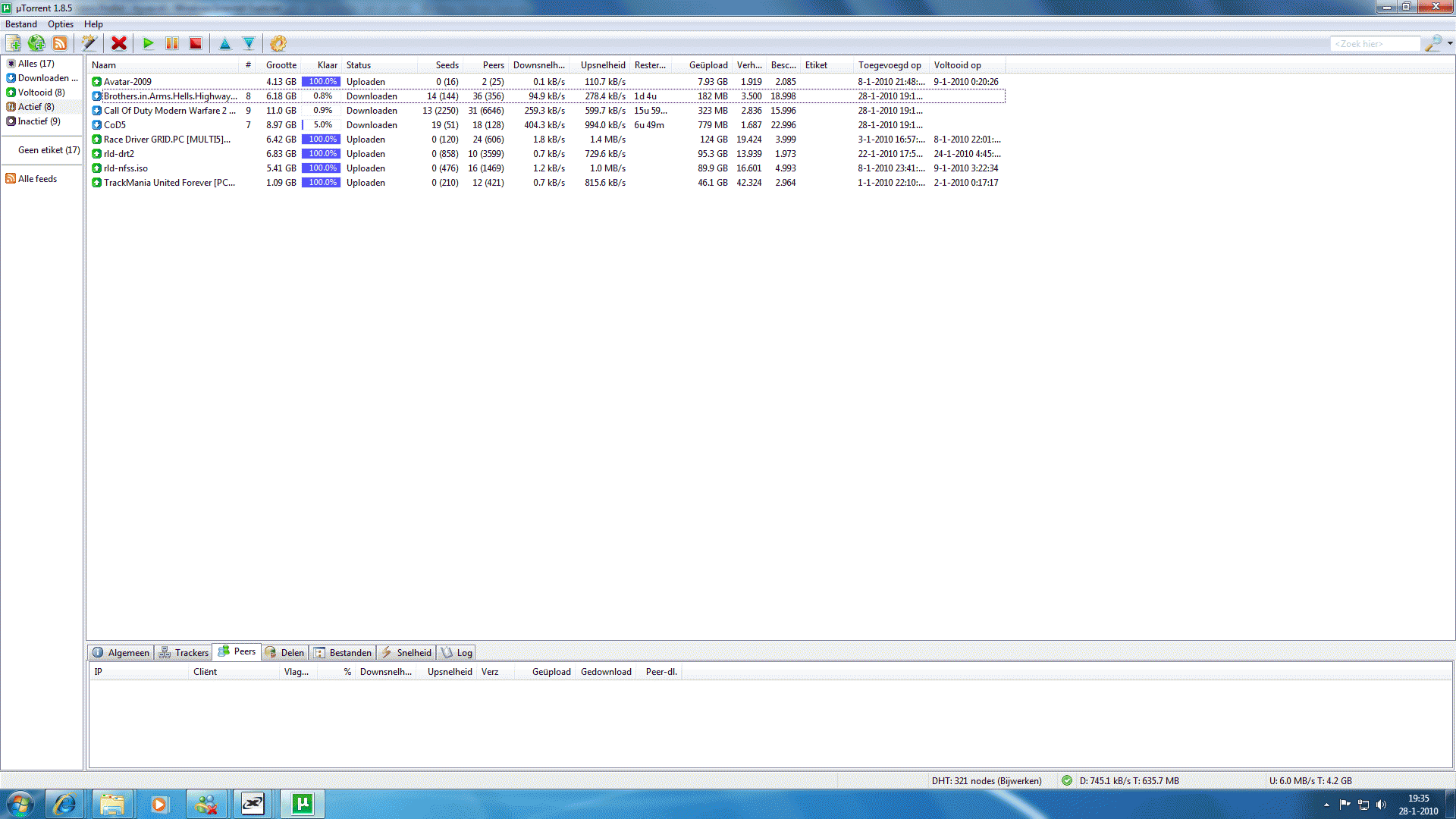This screenshot has width=1456, height=819.
Task: Click upload speed U: 6.0 MB/s status
Action: pos(1310,781)
